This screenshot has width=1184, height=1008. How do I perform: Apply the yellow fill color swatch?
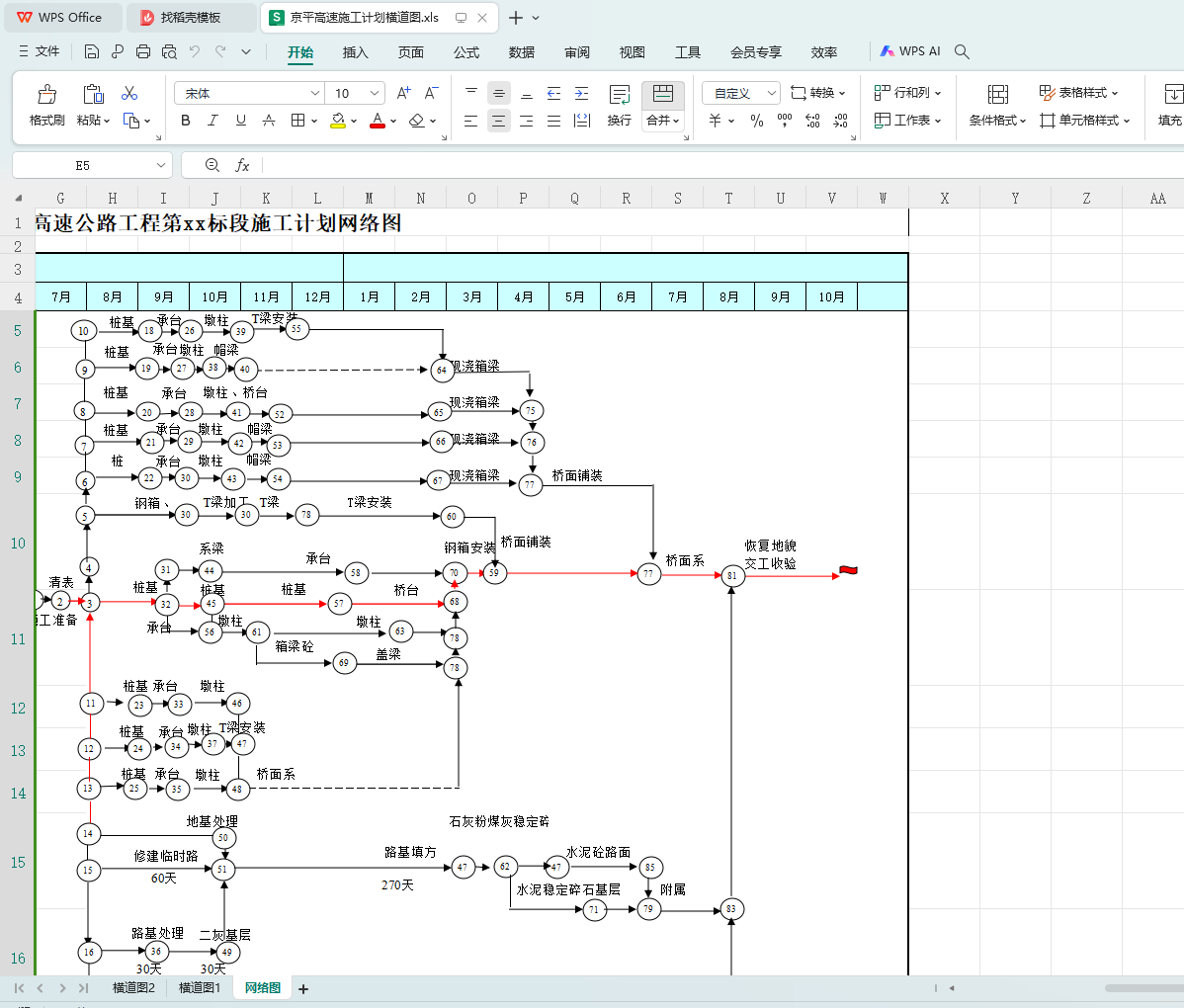338,121
